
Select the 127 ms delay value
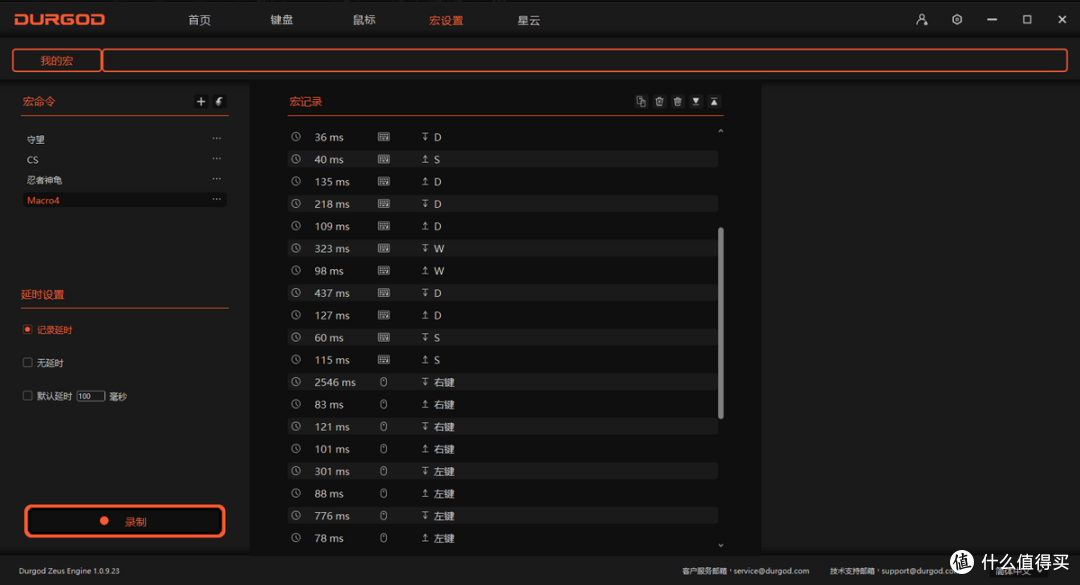(332, 316)
